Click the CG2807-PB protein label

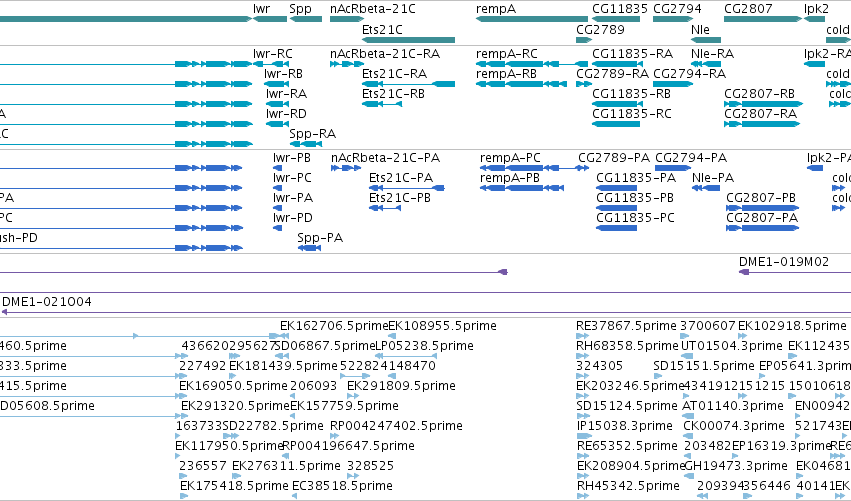coord(761,198)
